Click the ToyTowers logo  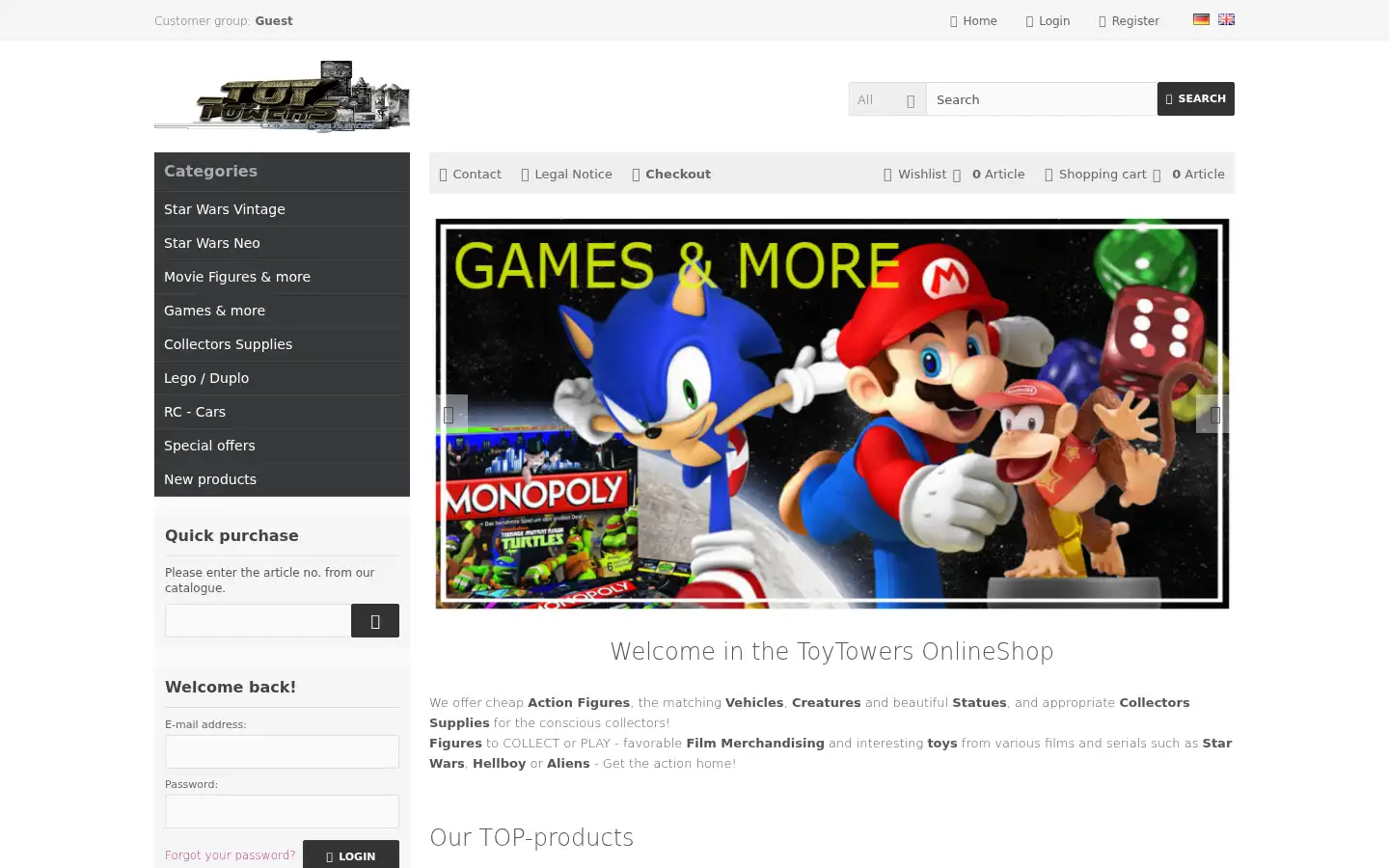[x=282, y=95]
